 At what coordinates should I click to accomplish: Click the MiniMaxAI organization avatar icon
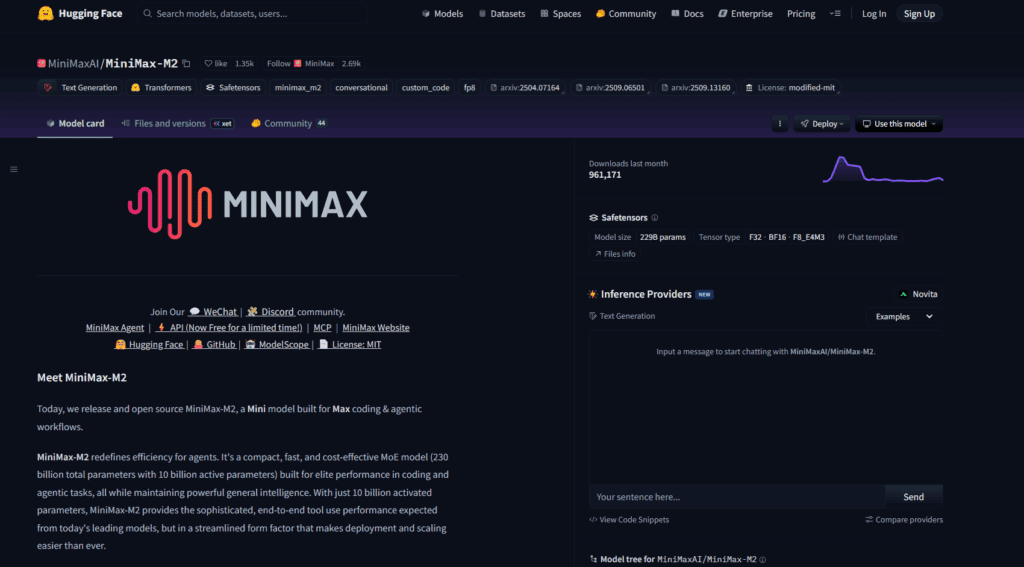point(41,63)
